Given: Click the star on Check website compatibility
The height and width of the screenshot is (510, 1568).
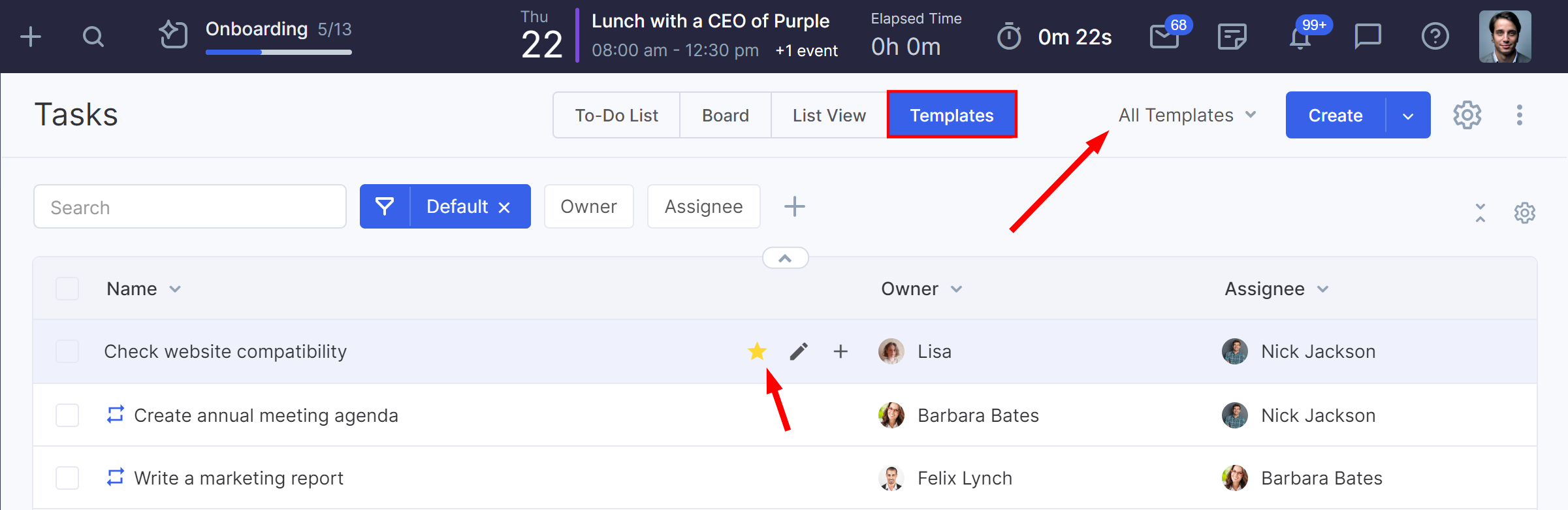Looking at the screenshot, I should point(757,351).
